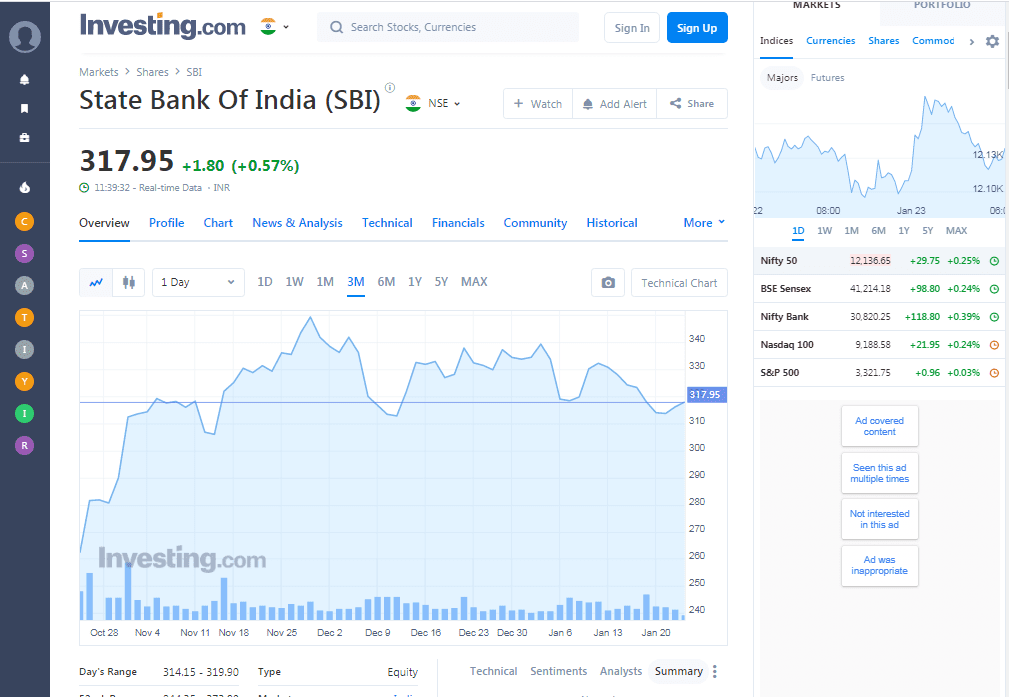
Task: Open the Financials tab
Action: (458, 223)
